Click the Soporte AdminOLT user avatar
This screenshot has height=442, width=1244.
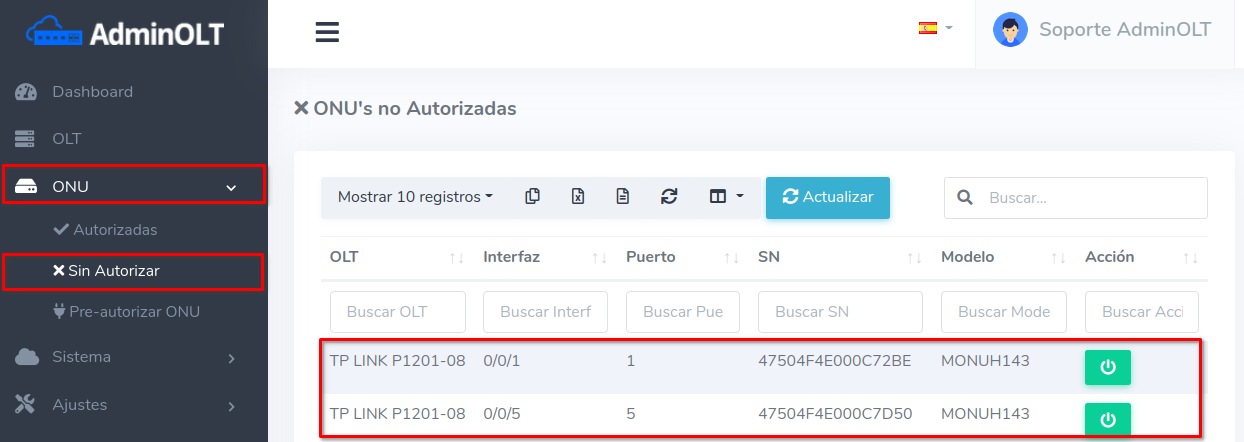click(1010, 30)
